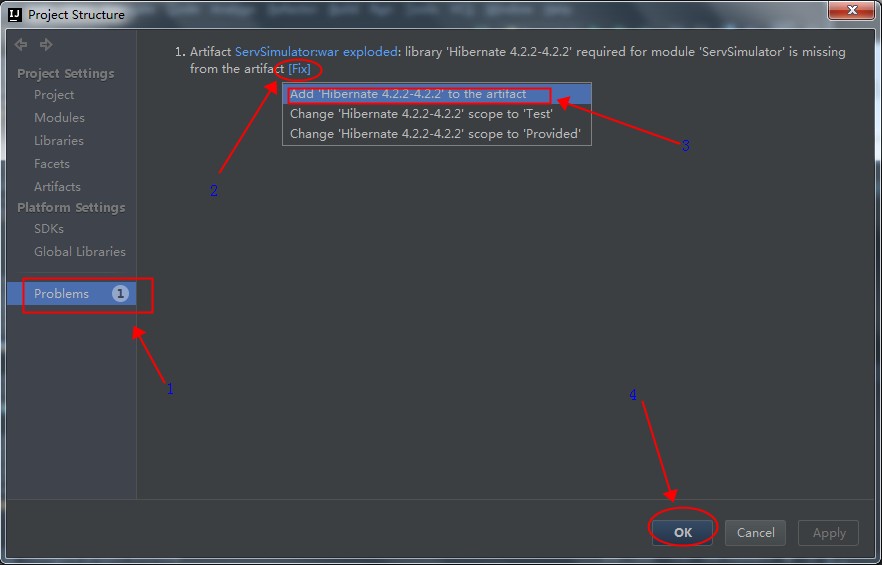Click the problem description text about missing library

[x=518, y=60]
